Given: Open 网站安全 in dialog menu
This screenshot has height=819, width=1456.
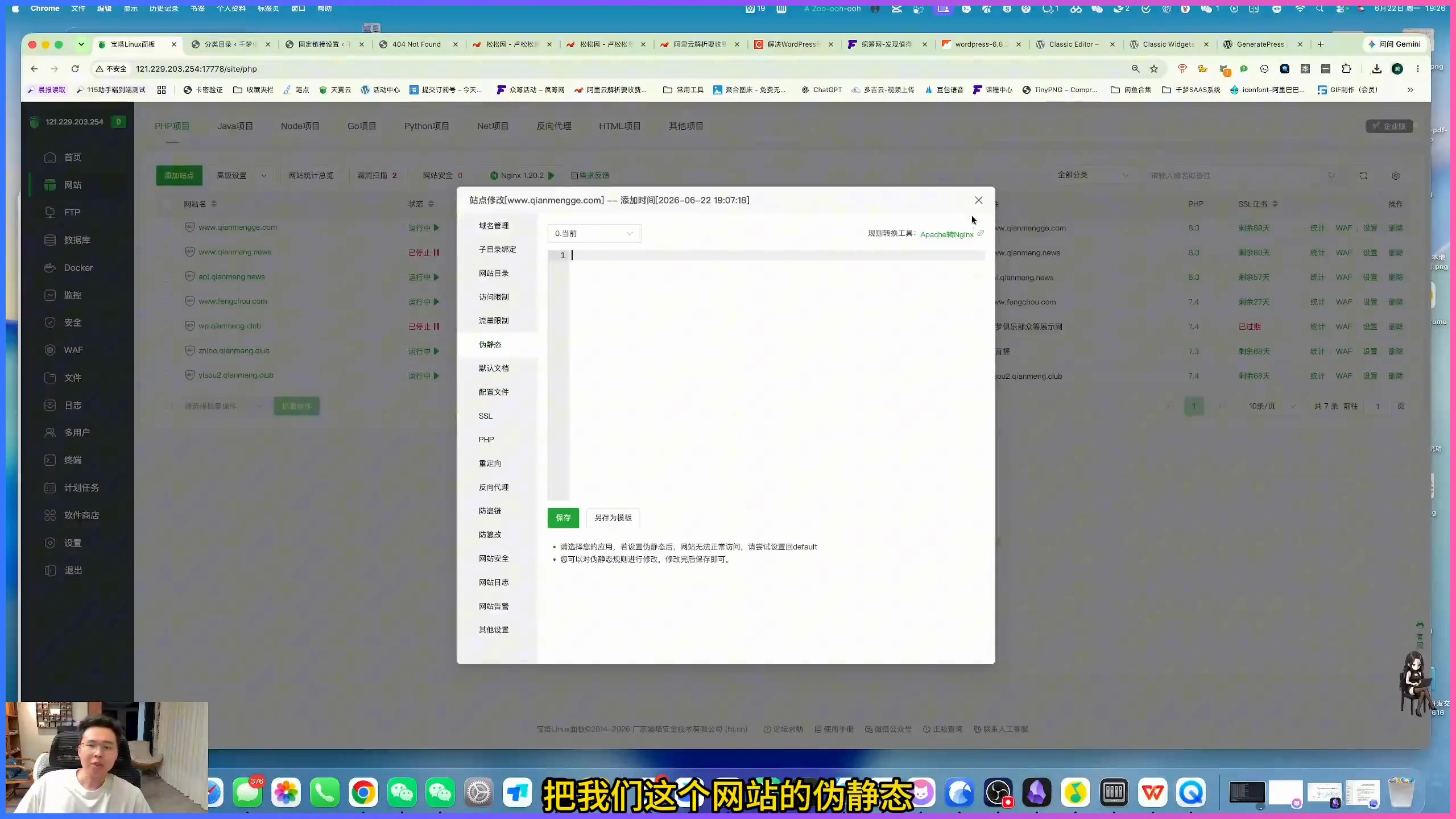Looking at the screenshot, I should 494,559.
